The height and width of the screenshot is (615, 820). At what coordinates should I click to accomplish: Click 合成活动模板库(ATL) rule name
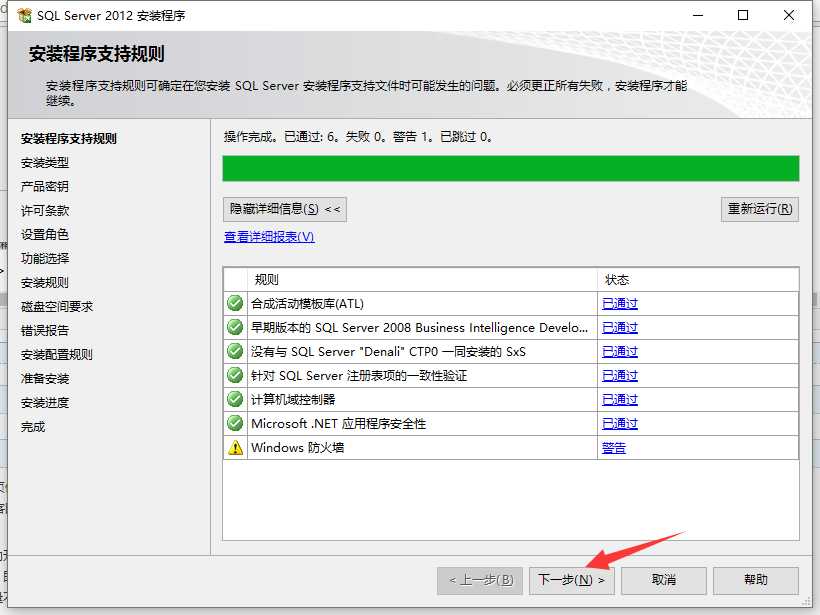308,303
